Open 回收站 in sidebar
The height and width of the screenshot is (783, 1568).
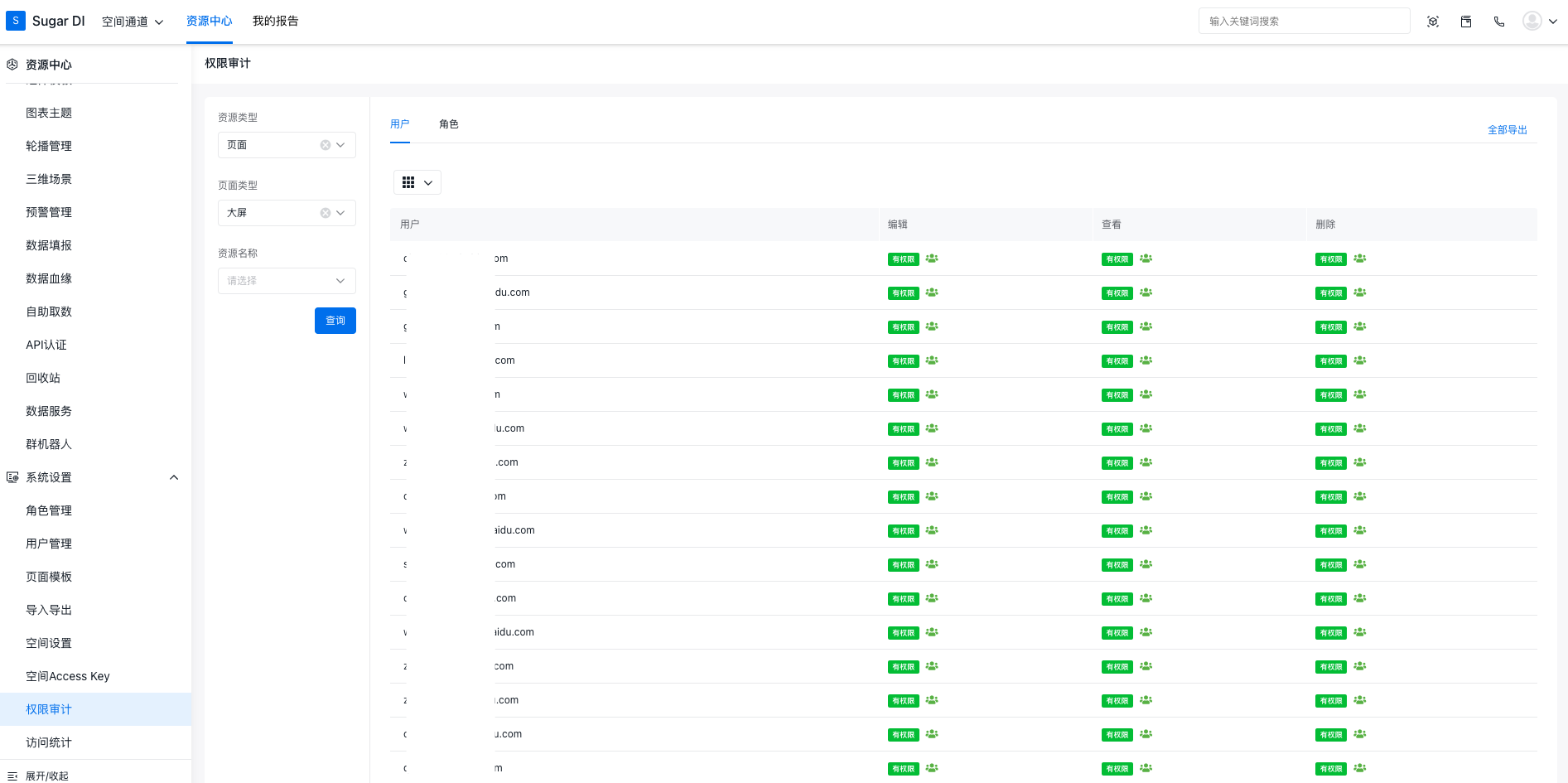click(x=43, y=378)
